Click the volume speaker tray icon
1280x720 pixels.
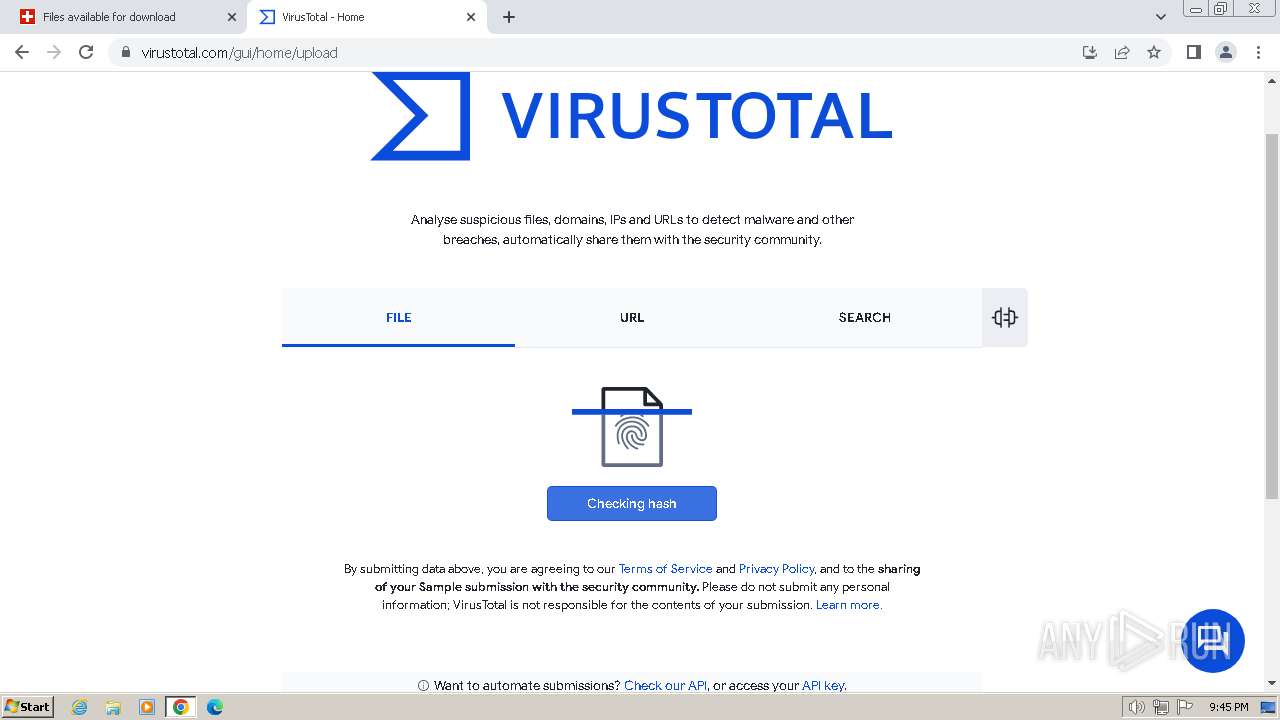(1136, 707)
